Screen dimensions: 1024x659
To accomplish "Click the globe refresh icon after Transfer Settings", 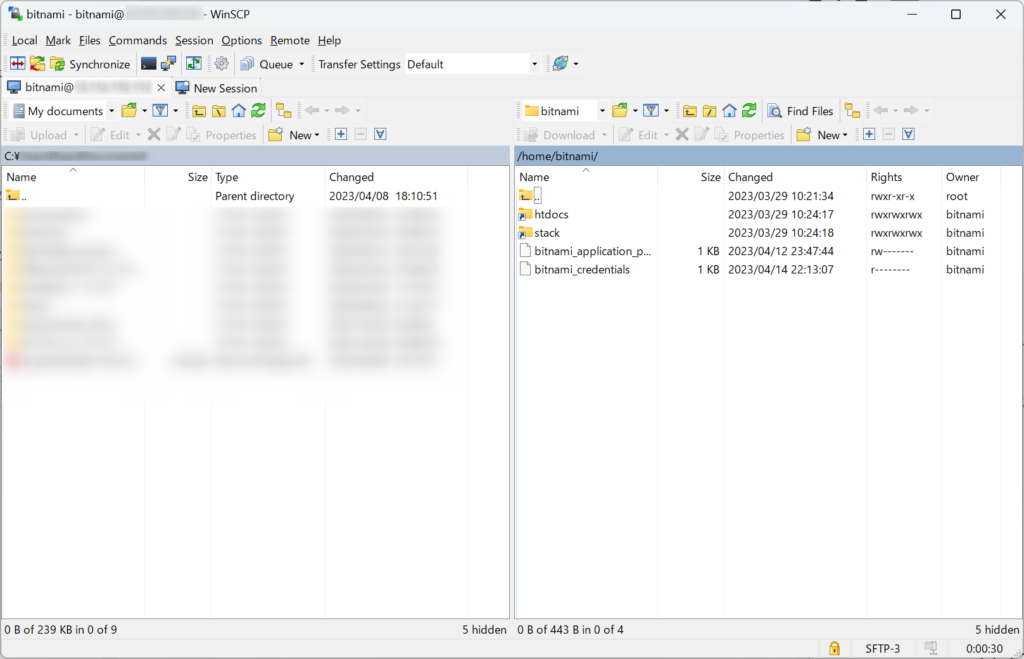I will pyautogui.click(x=560, y=64).
